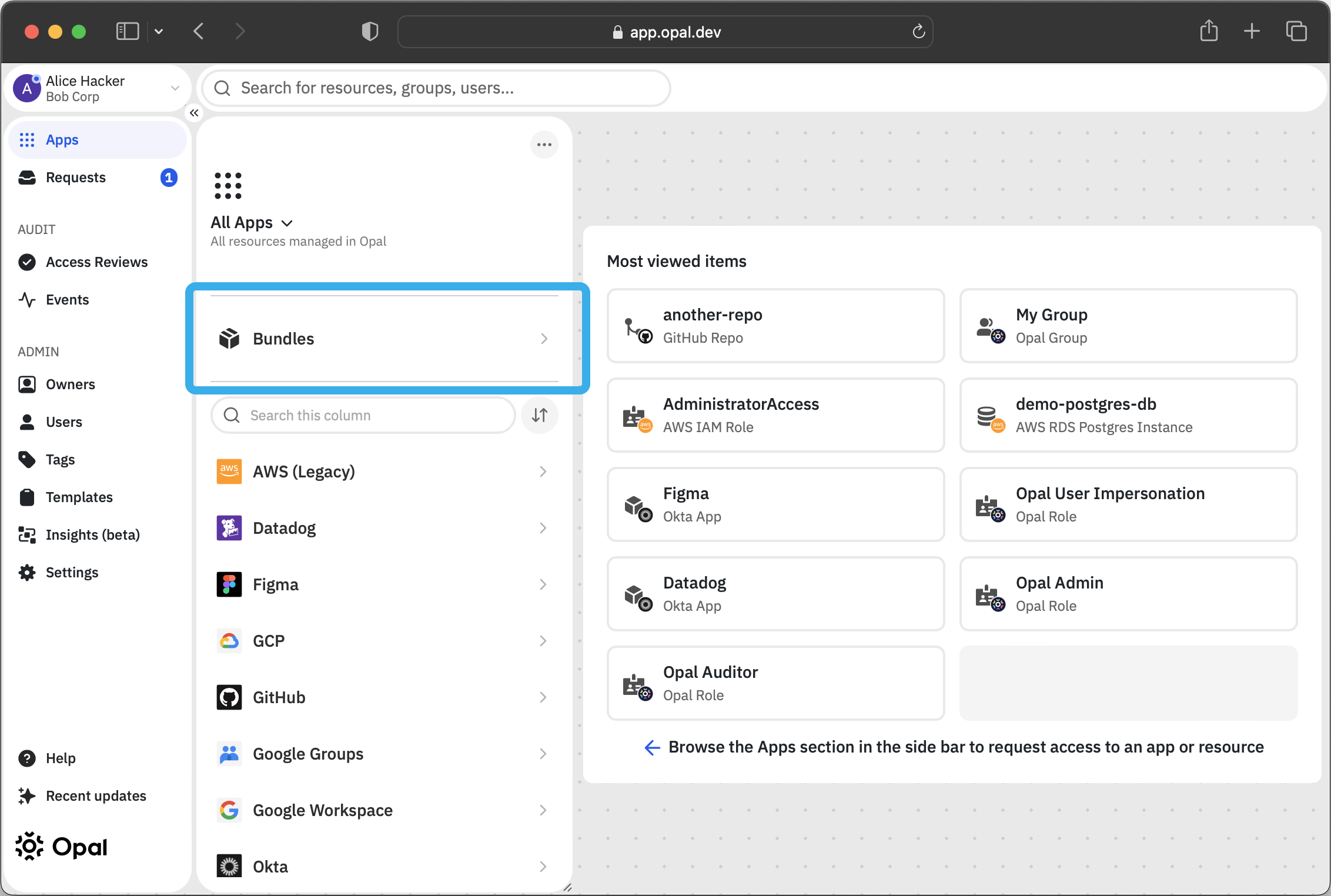Click the Requests notification badge
The height and width of the screenshot is (896, 1331).
[169, 178]
